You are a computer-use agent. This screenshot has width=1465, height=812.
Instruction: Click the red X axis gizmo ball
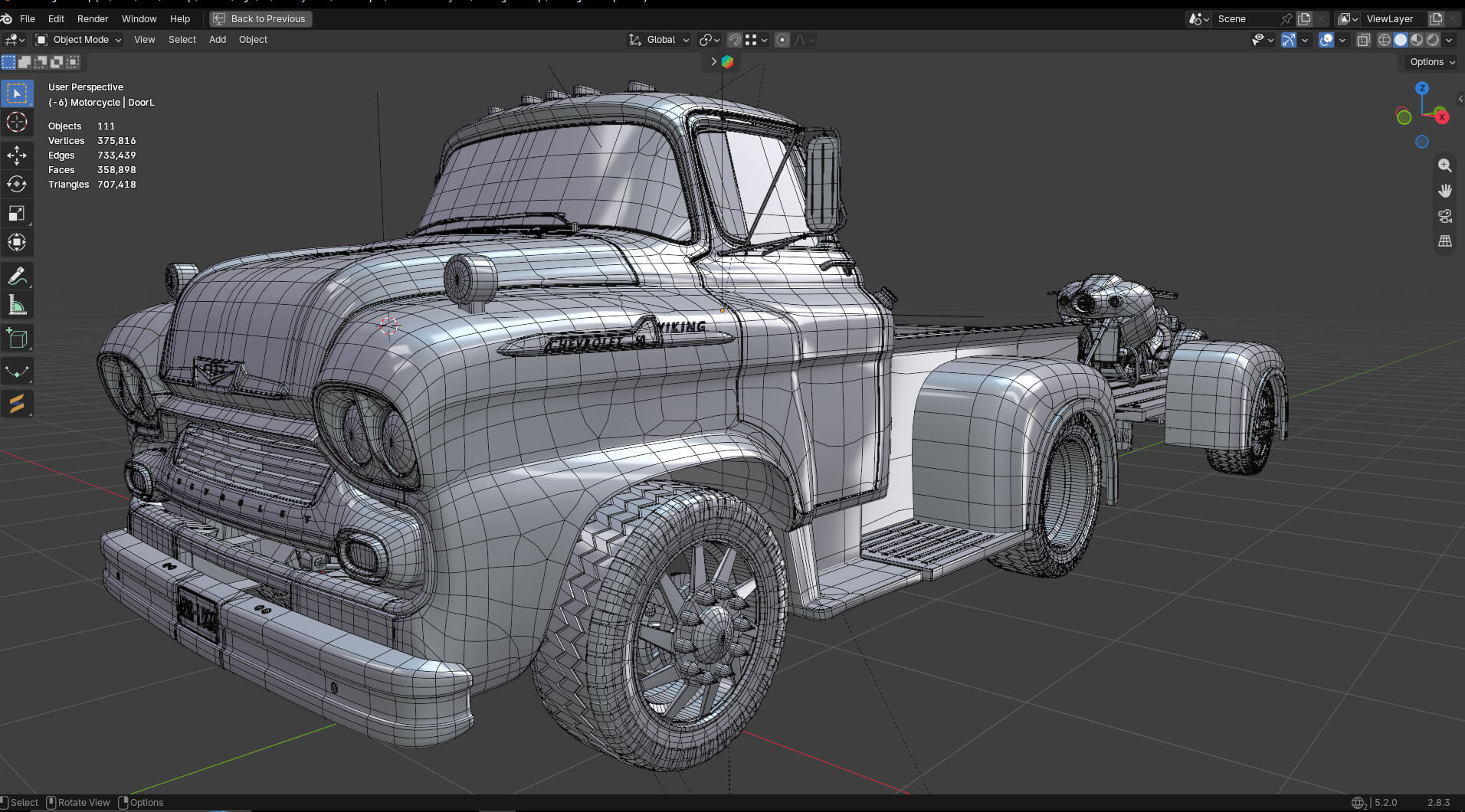point(1442,116)
